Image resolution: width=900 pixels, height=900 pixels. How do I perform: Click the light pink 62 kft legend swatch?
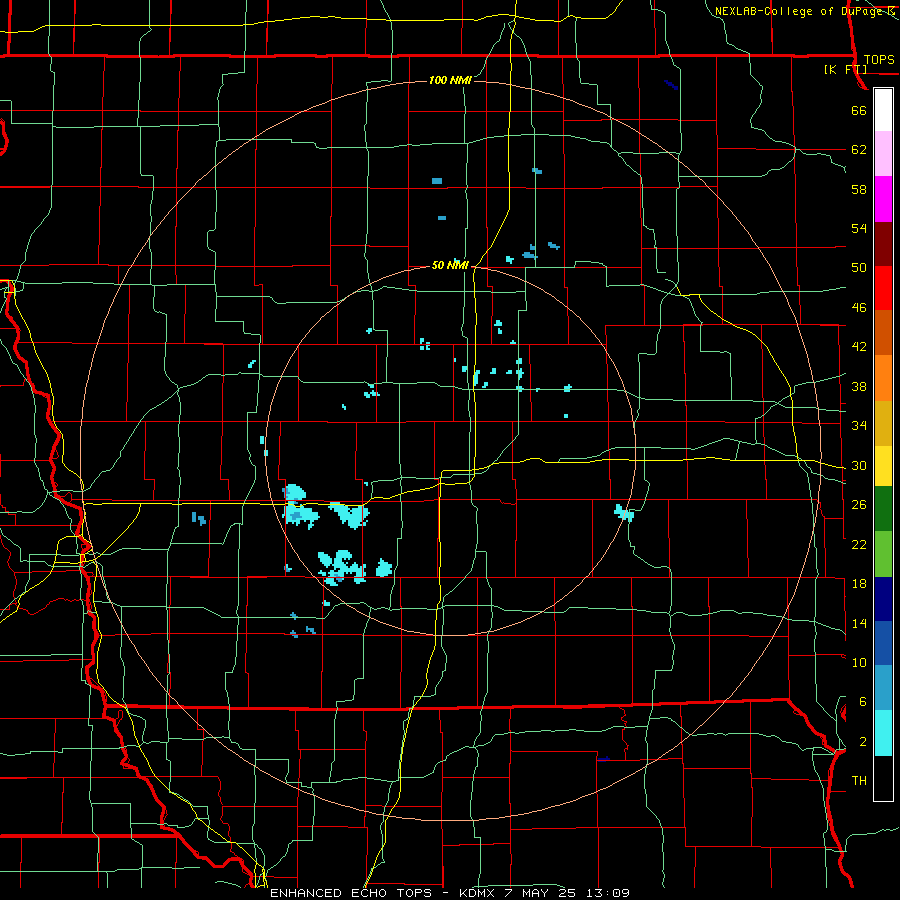click(883, 154)
